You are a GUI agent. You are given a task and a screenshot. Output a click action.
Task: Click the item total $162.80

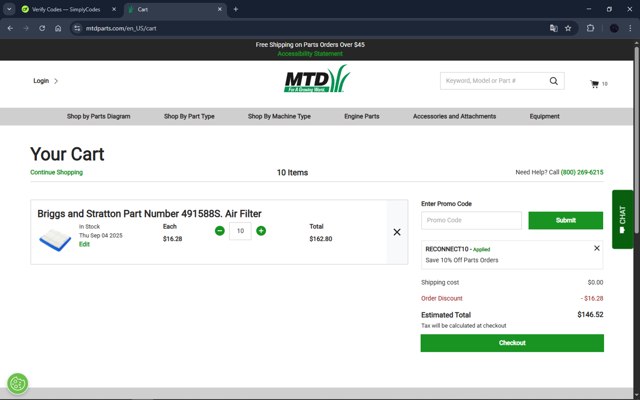click(321, 239)
